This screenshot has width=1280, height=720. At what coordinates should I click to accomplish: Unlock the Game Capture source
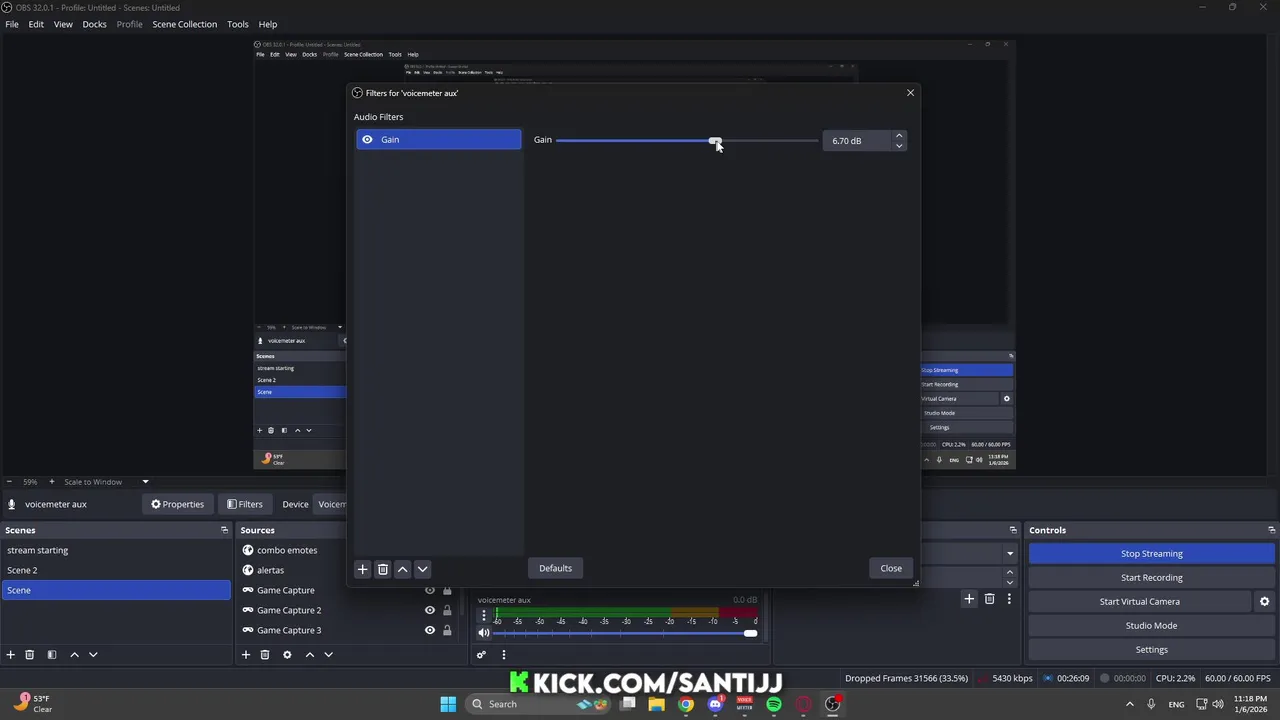pyautogui.click(x=447, y=590)
